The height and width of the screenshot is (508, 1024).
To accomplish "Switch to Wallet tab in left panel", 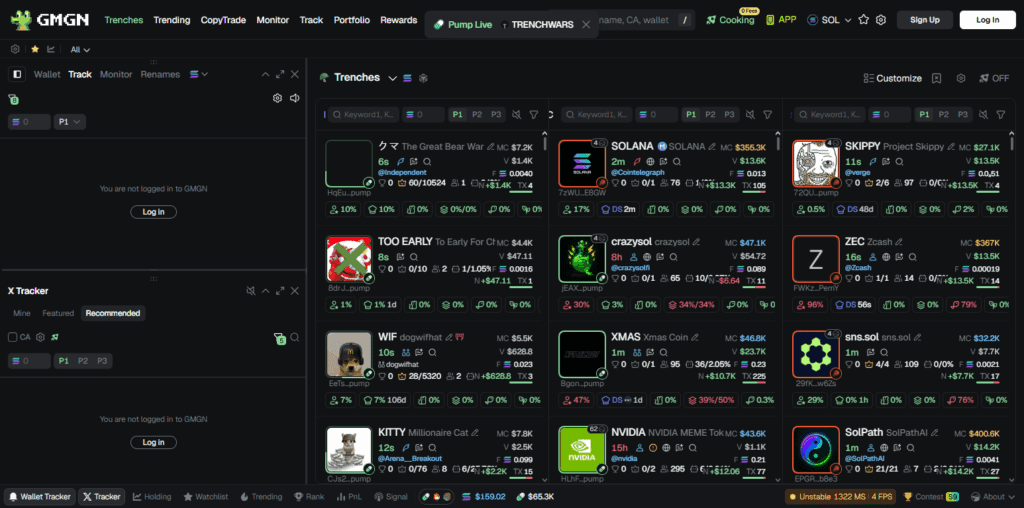I will pyautogui.click(x=47, y=74).
